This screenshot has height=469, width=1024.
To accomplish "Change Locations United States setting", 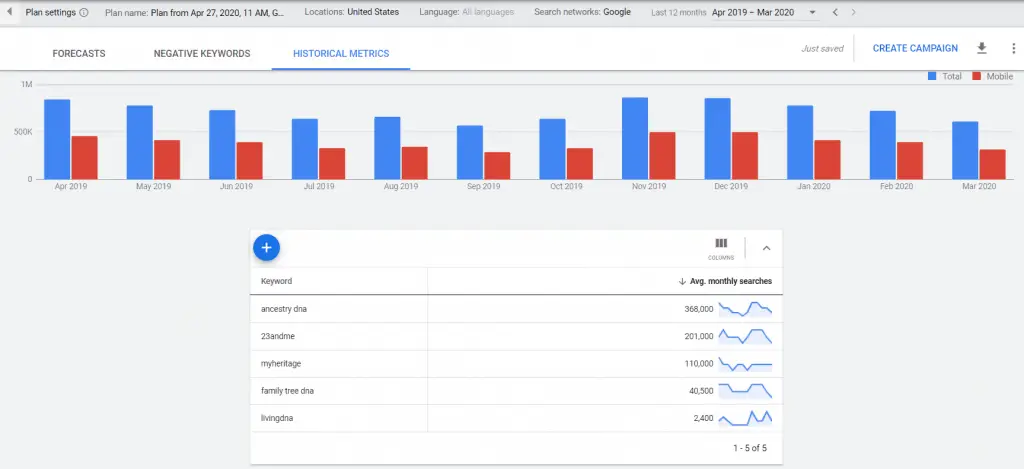I will pyautogui.click(x=351, y=12).
